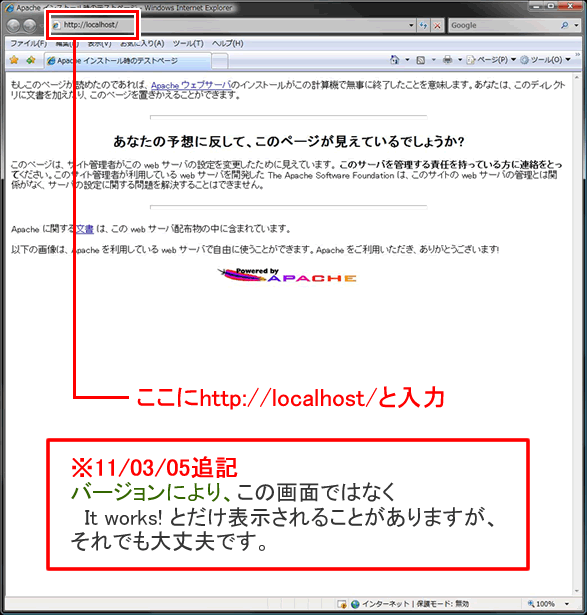
Task: Click the vertical scrollbar up arrow
Action: click(x=576, y=78)
